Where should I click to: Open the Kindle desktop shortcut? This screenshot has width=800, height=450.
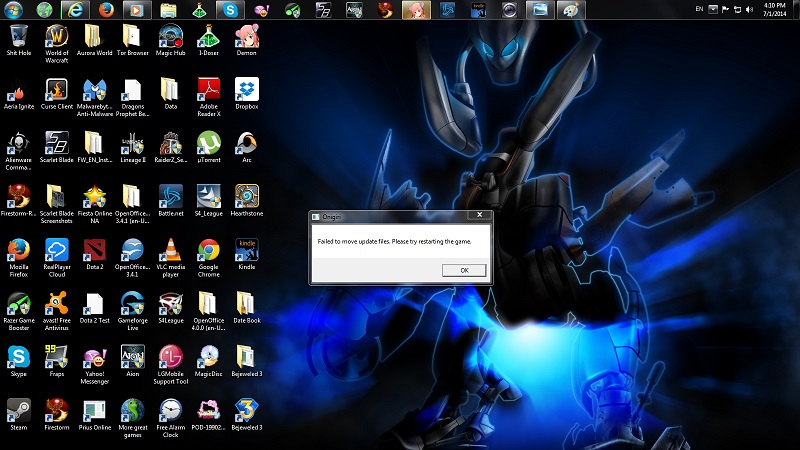click(x=246, y=255)
